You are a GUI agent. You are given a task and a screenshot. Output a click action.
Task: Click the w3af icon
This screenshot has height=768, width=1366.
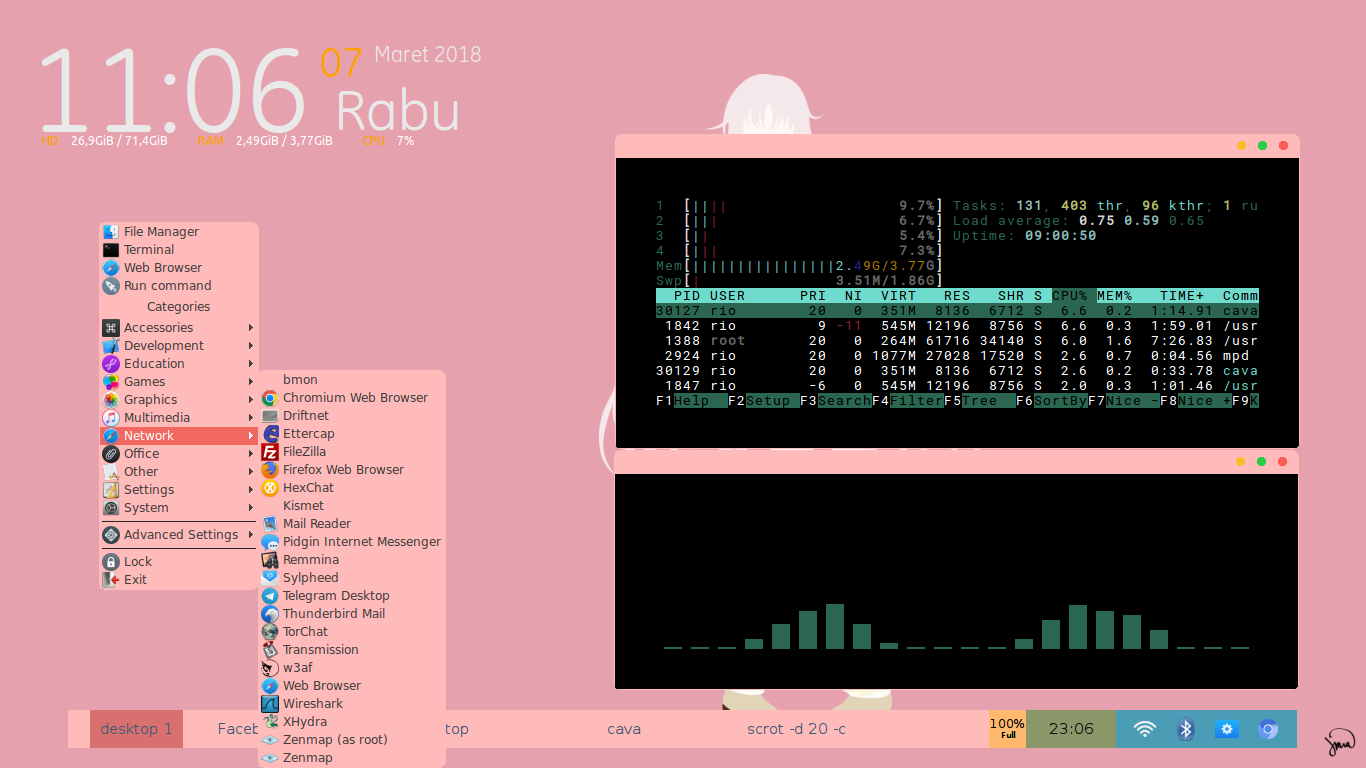click(x=270, y=668)
